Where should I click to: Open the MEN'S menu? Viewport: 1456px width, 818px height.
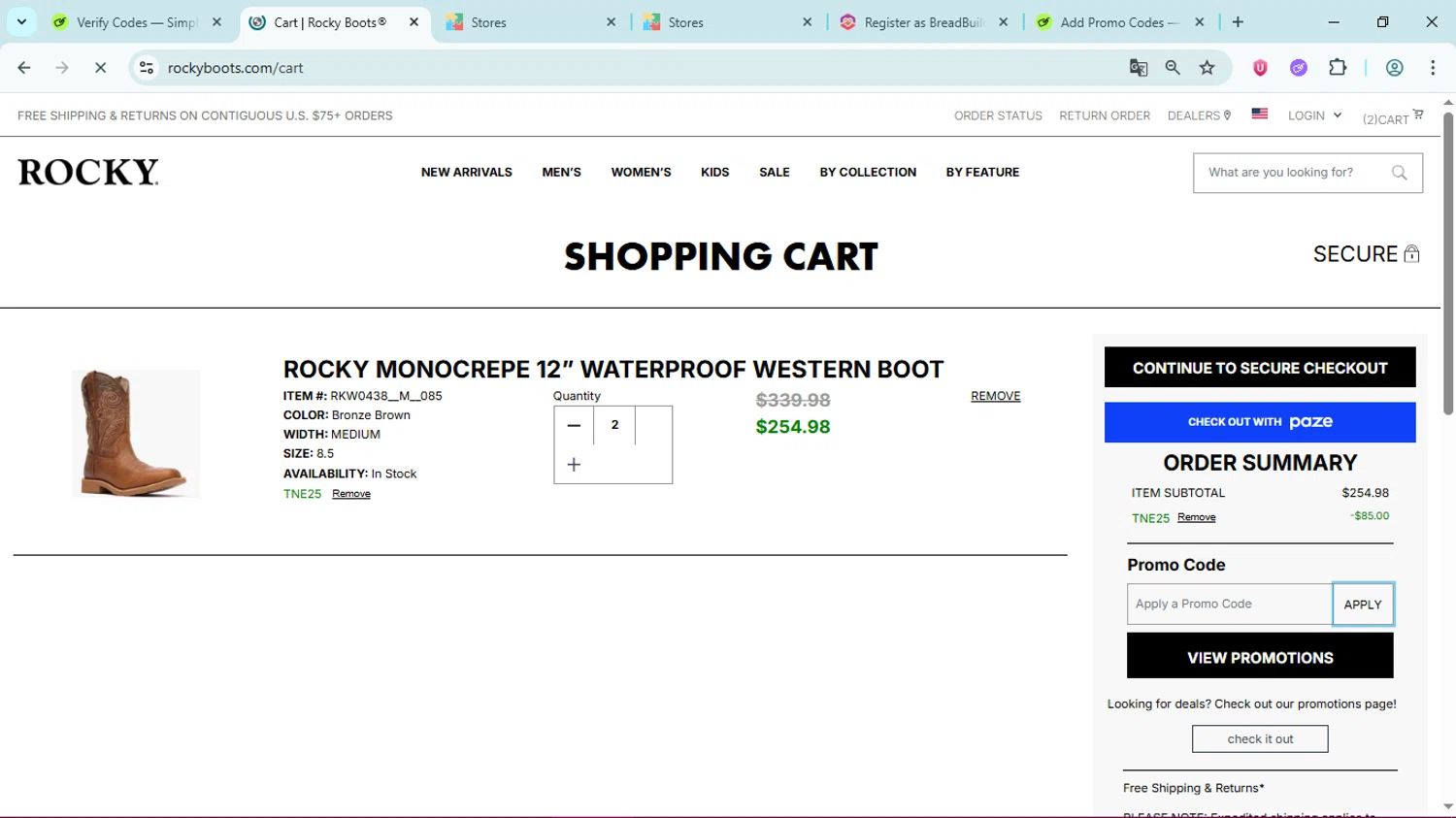[x=562, y=173]
